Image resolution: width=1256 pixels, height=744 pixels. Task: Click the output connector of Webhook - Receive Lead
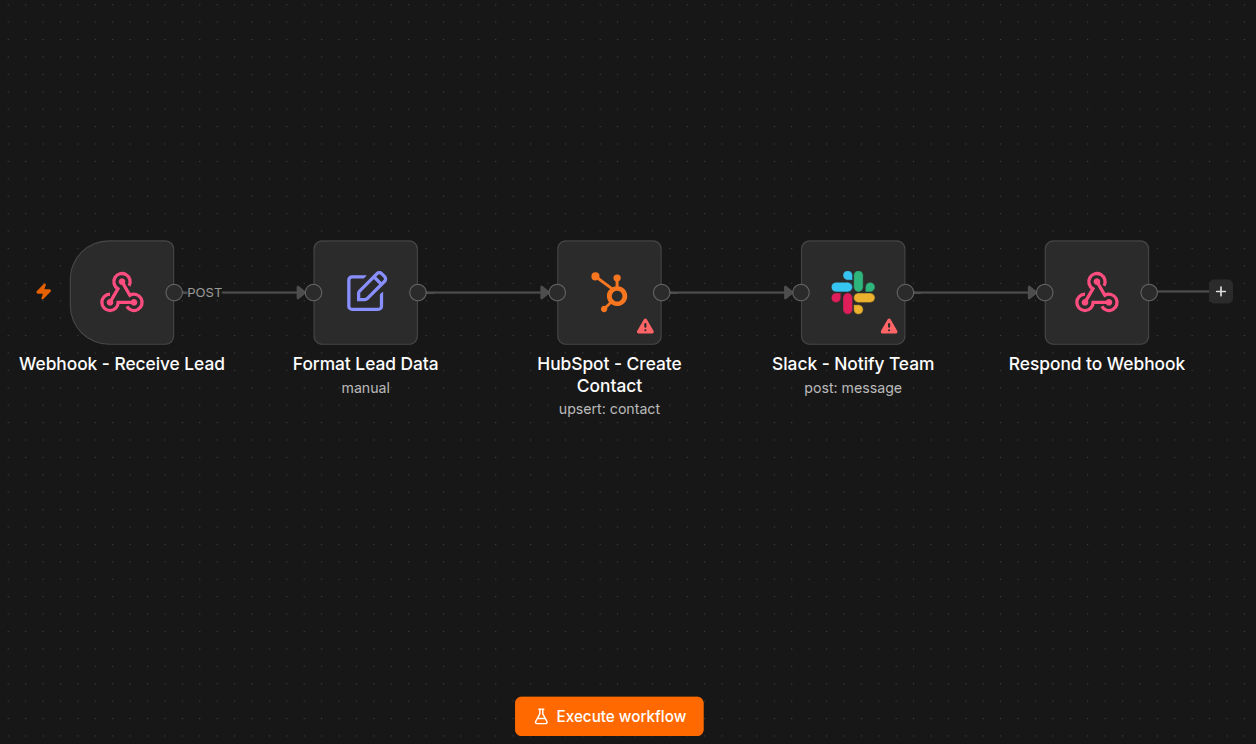(174, 292)
